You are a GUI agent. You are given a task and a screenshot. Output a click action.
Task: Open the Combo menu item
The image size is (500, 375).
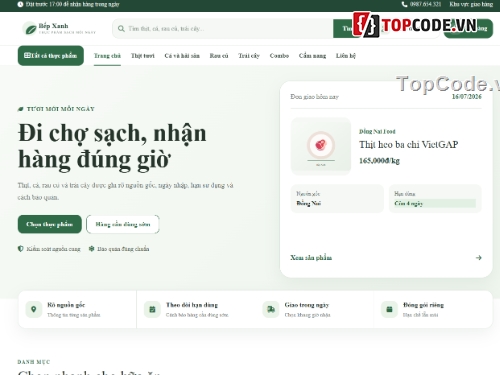point(279,56)
